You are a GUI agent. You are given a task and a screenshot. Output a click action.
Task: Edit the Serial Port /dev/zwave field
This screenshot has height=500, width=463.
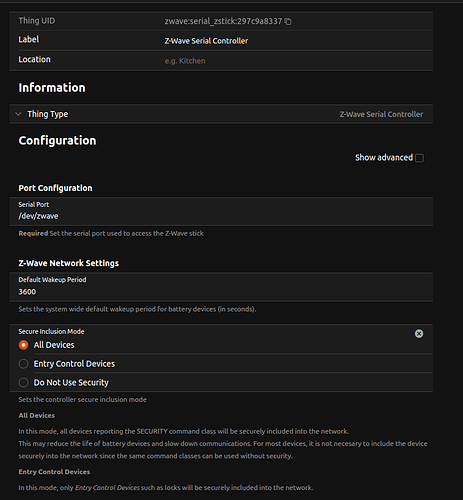tap(221, 212)
